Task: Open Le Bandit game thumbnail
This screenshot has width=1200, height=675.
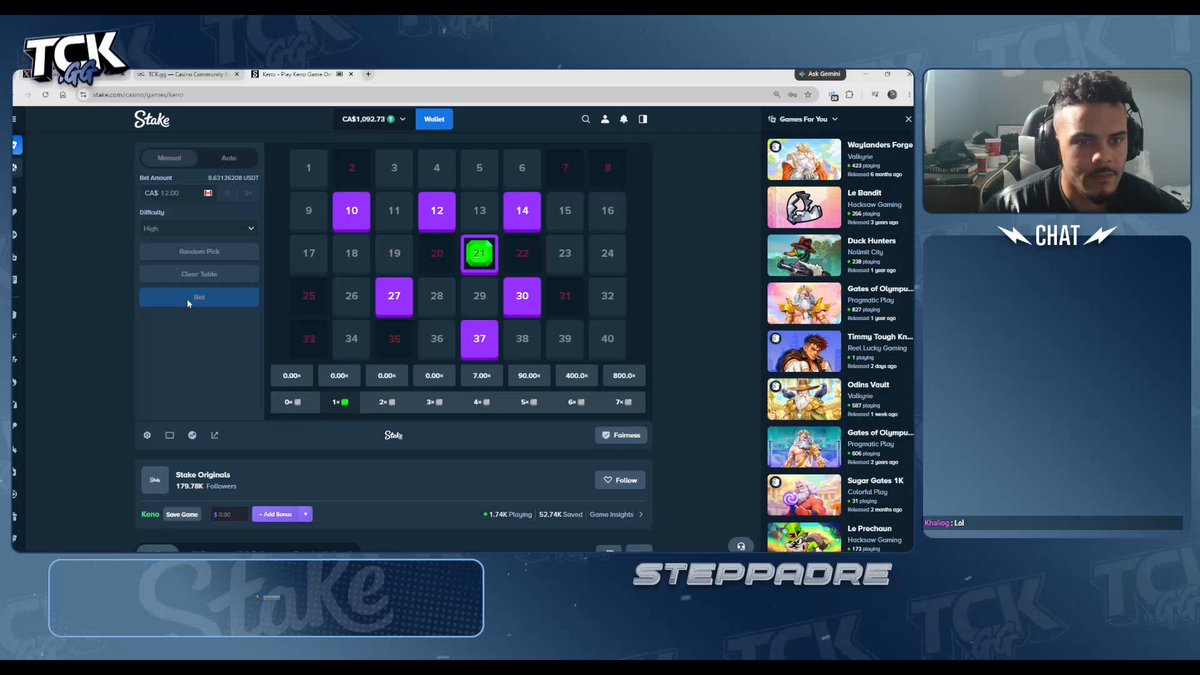Action: [804, 208]
